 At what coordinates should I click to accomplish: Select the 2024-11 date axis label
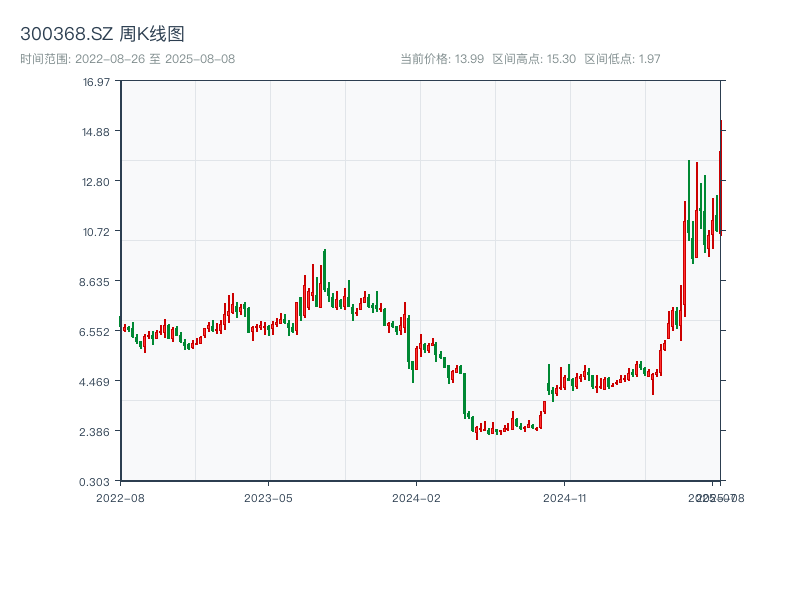tap(566, 497)
